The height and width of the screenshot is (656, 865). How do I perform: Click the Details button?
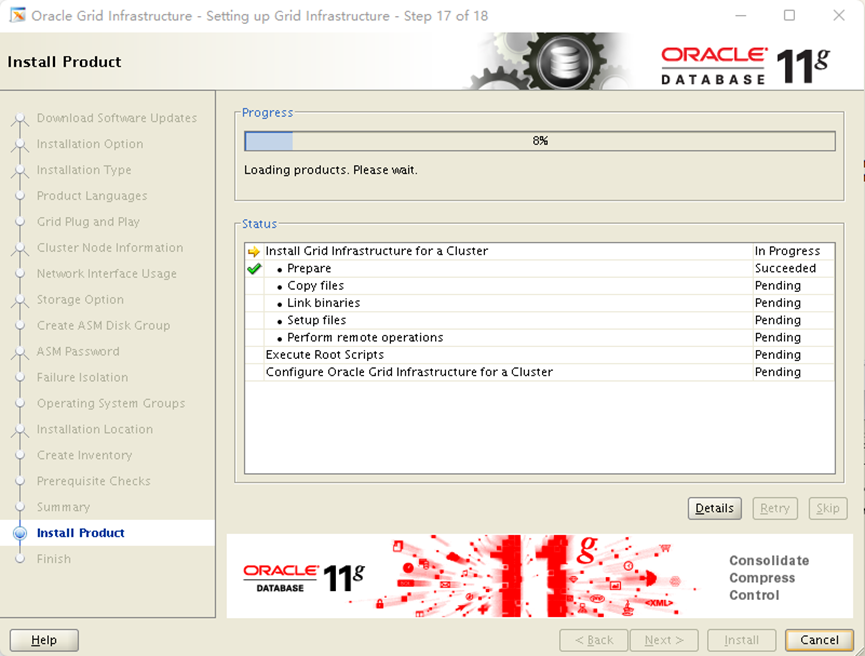tap(714, 508)
